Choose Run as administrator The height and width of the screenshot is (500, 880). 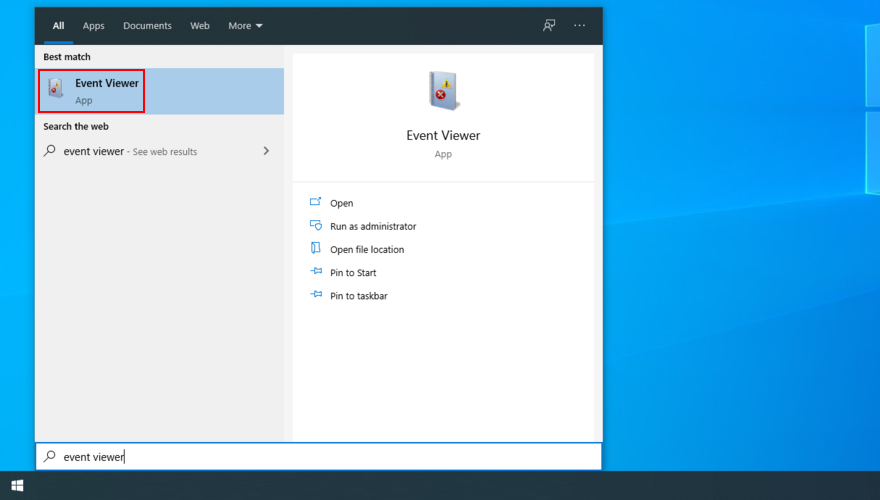373,226
